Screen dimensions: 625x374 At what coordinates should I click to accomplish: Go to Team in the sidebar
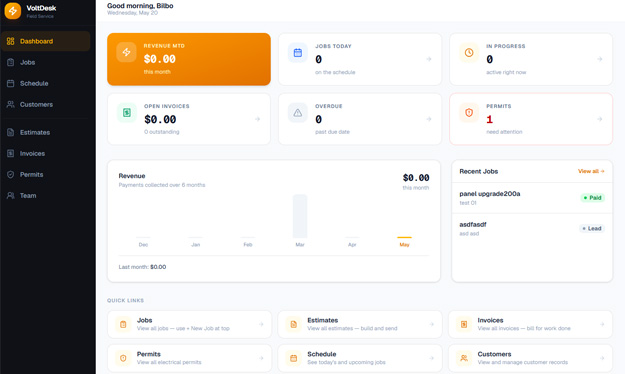click(45, 196)
